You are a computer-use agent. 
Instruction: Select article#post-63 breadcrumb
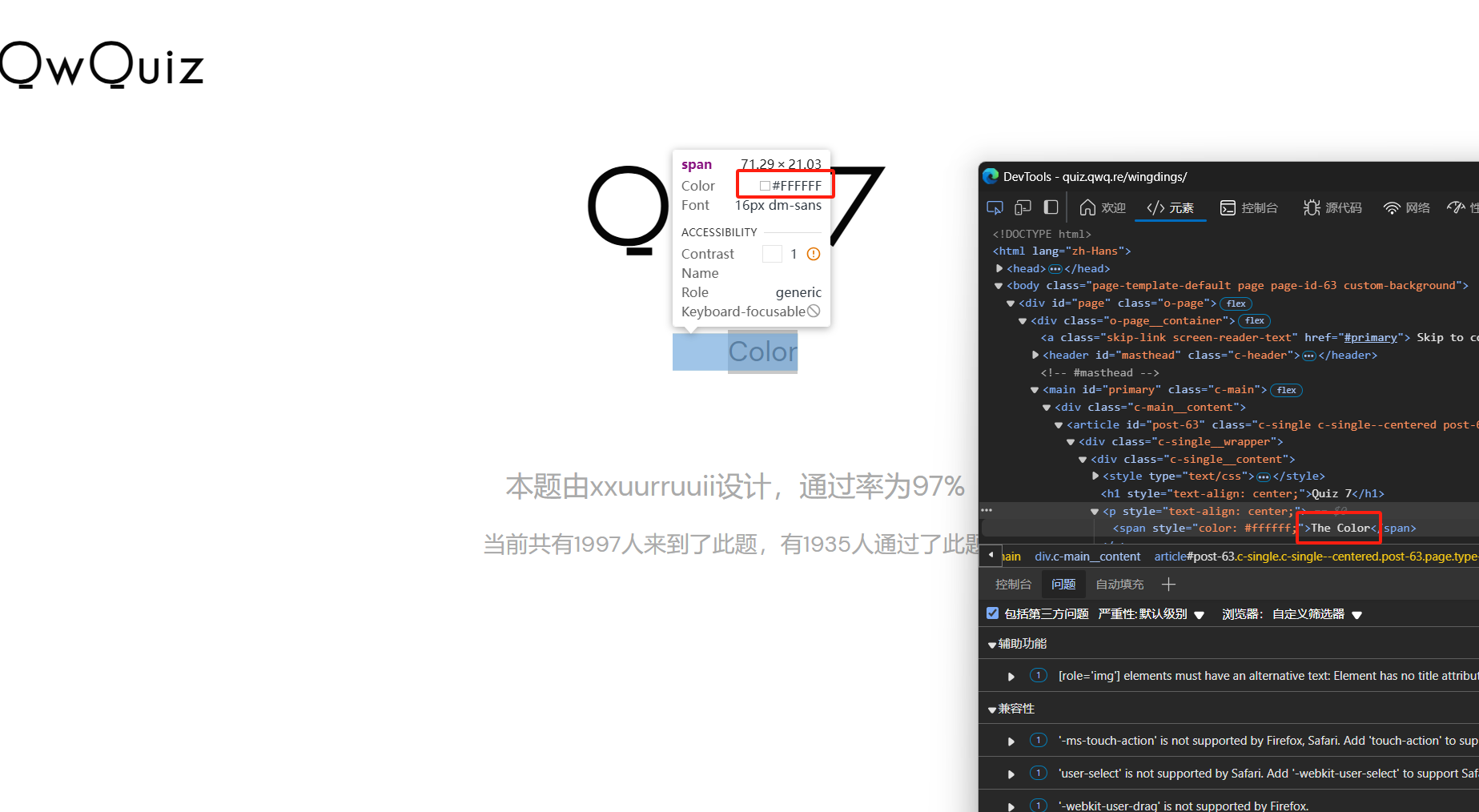click(x=1316, y=557)
